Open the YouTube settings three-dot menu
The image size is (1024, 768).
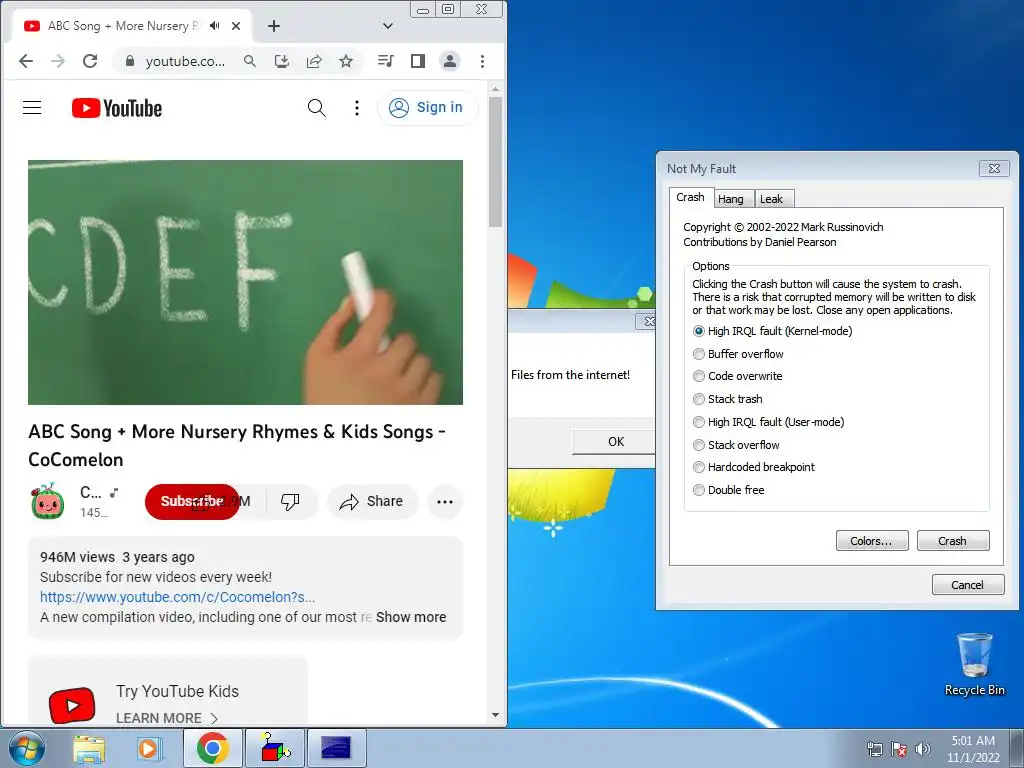tap(357, 108)
